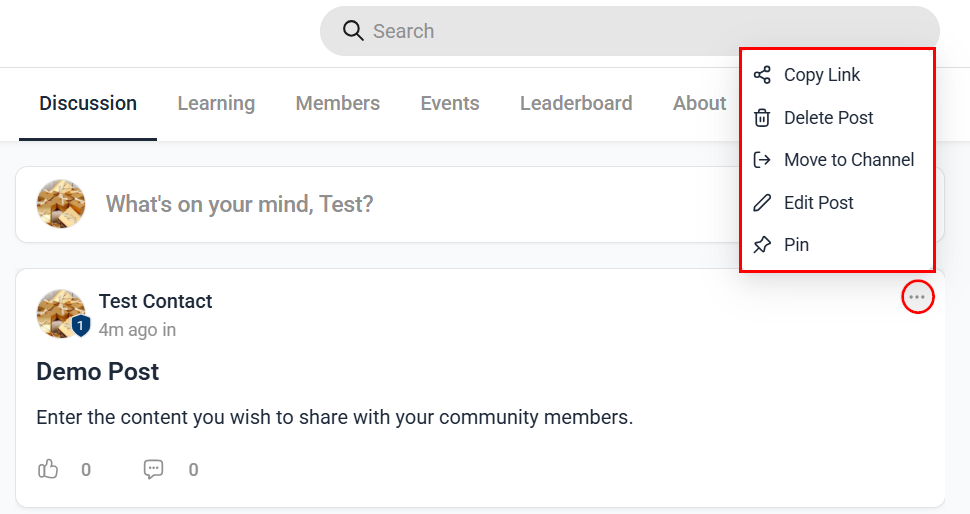This screenshot has width=970, height=514.
Task: Click the Edit Post pencil icon
Action: [762, 203]
